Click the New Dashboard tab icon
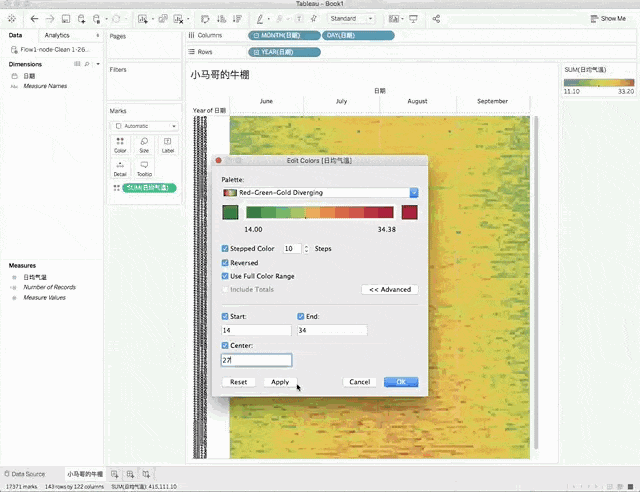 [x=130, y=474]
